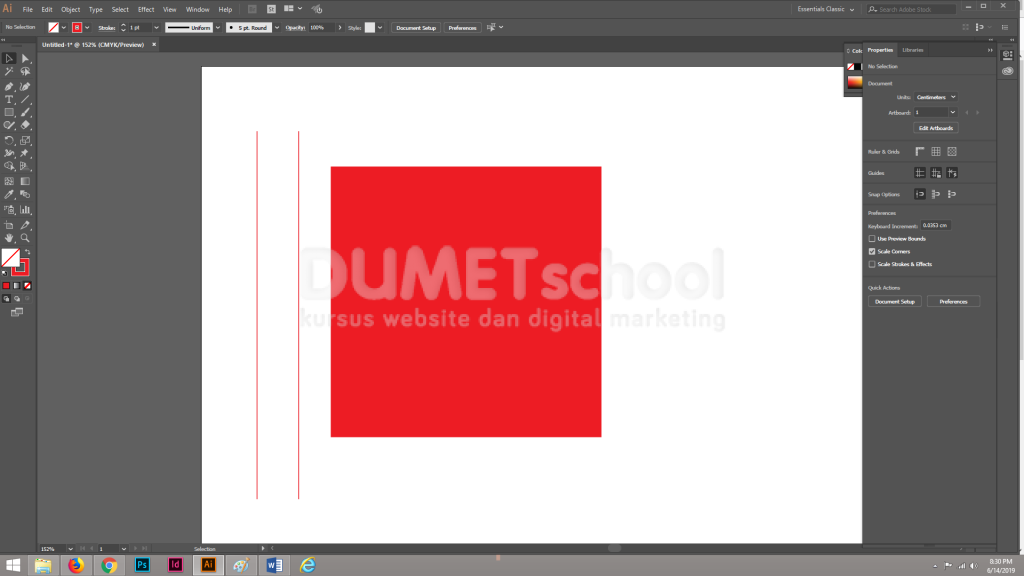Toggle Smart Guides button
1024x576 pixels.
(952, 173)
